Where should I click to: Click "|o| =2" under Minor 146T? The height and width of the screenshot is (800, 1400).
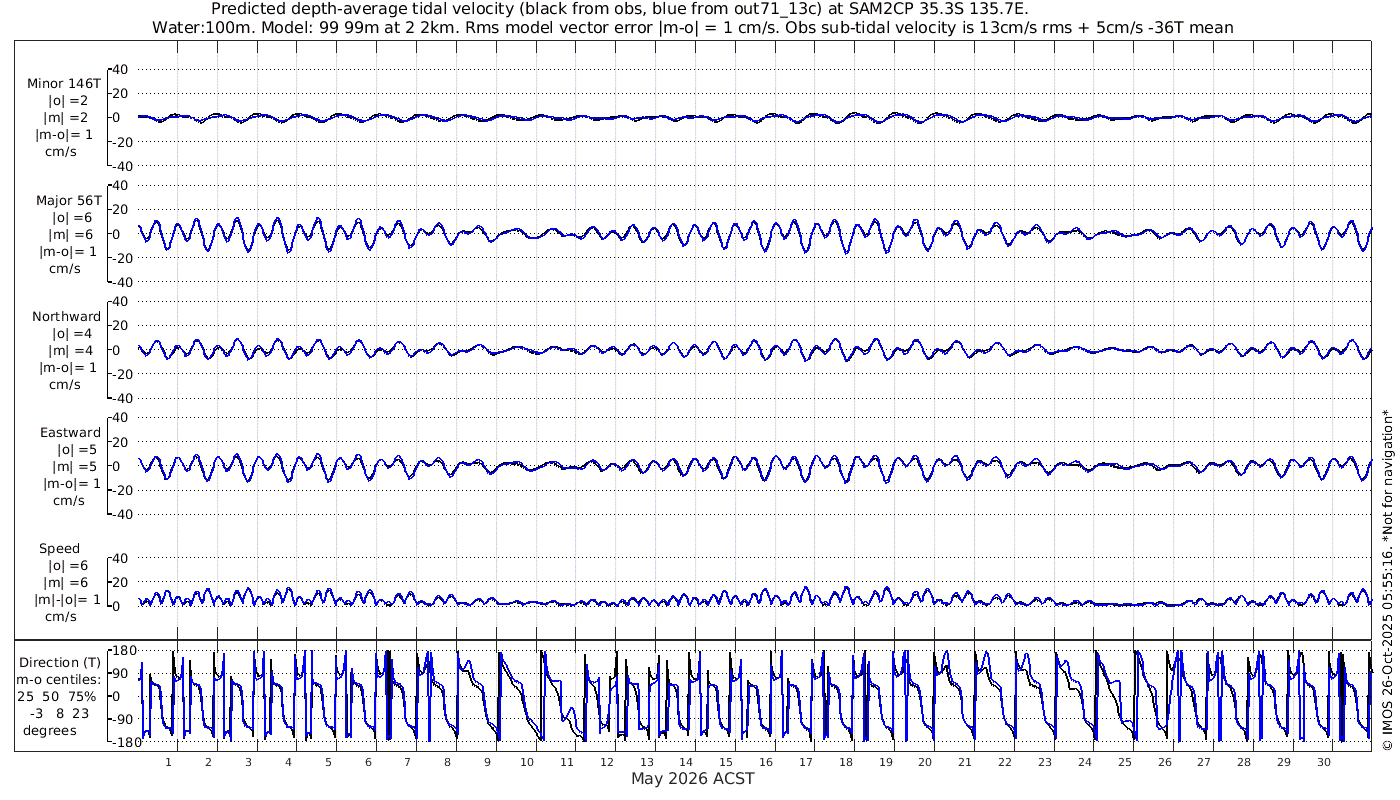tap(69, 101)
